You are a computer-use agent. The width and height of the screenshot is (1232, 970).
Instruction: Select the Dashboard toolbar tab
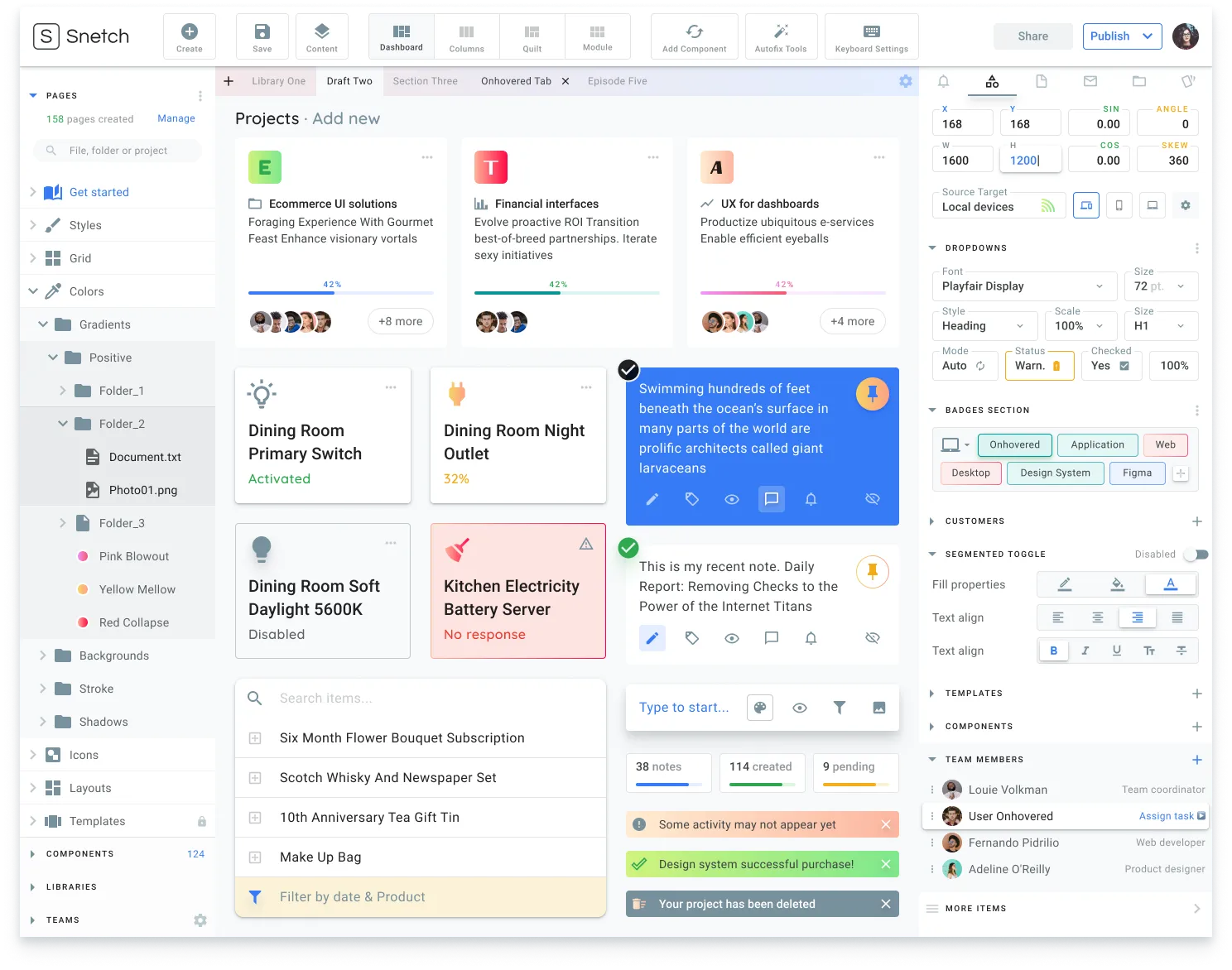point(401,36)
